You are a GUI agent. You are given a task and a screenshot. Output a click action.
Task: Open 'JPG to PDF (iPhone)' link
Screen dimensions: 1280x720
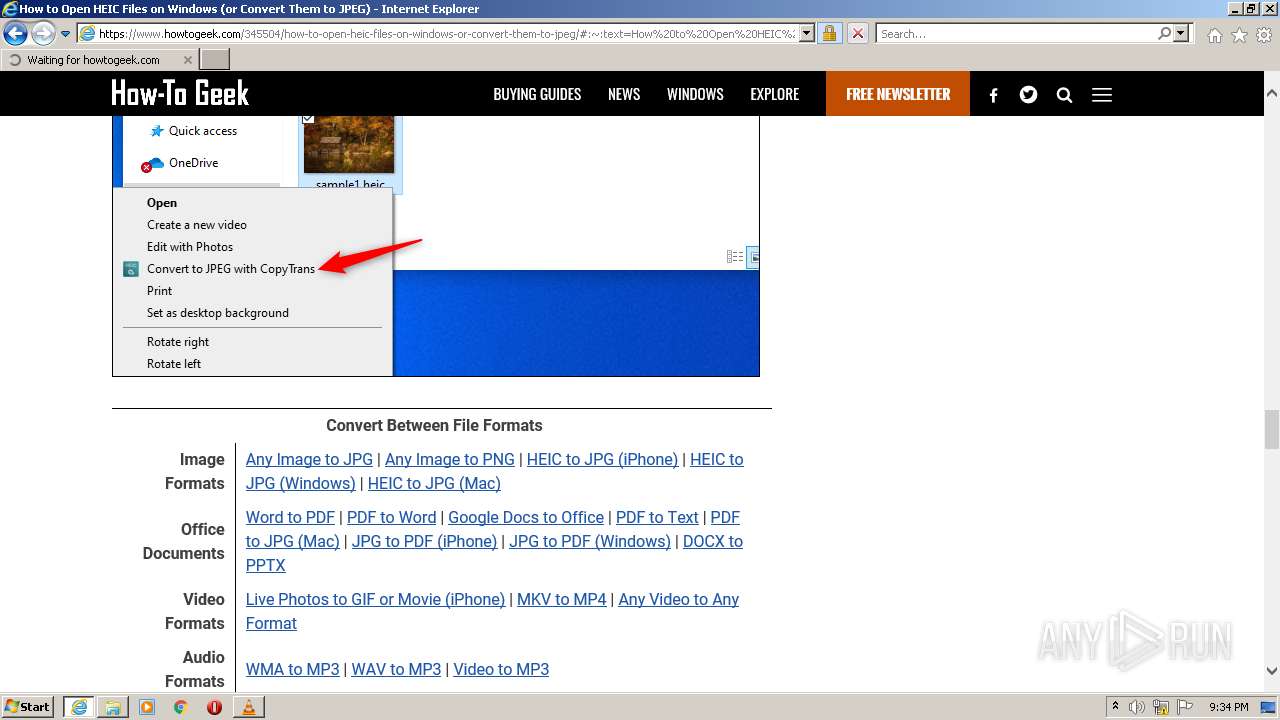[x=424, y=541]
